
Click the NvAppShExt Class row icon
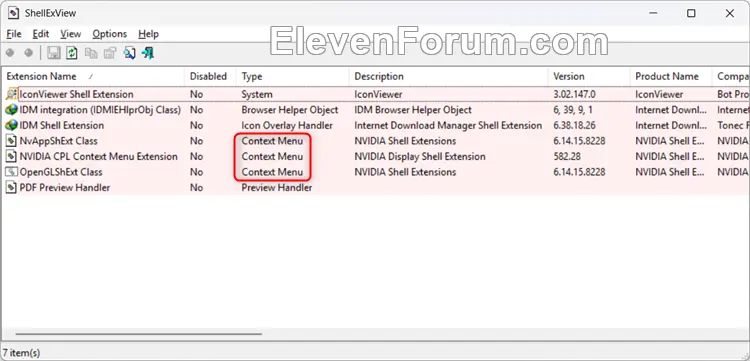tap(11, 141)
